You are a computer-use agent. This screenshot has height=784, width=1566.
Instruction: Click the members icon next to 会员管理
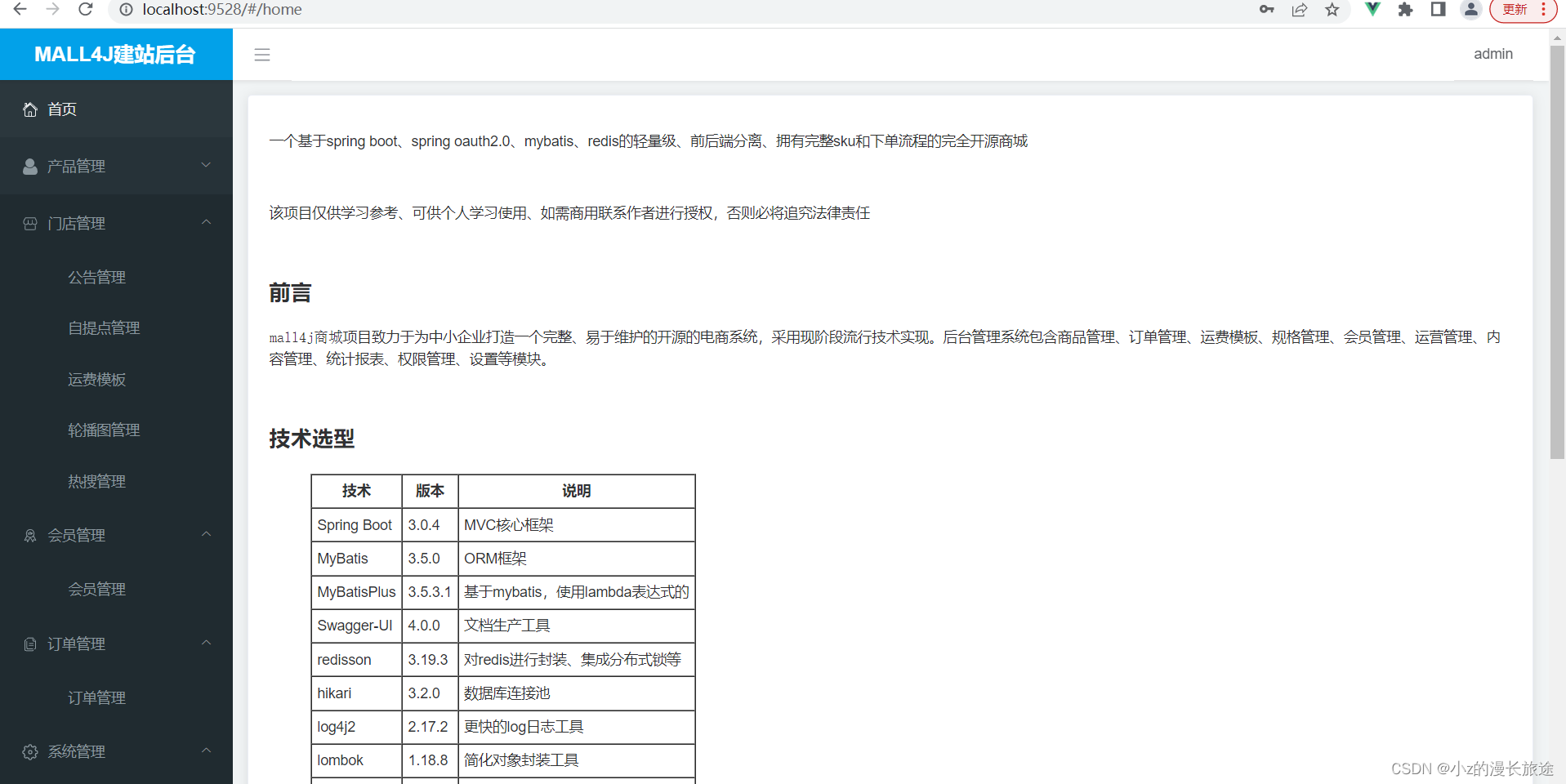30,535
